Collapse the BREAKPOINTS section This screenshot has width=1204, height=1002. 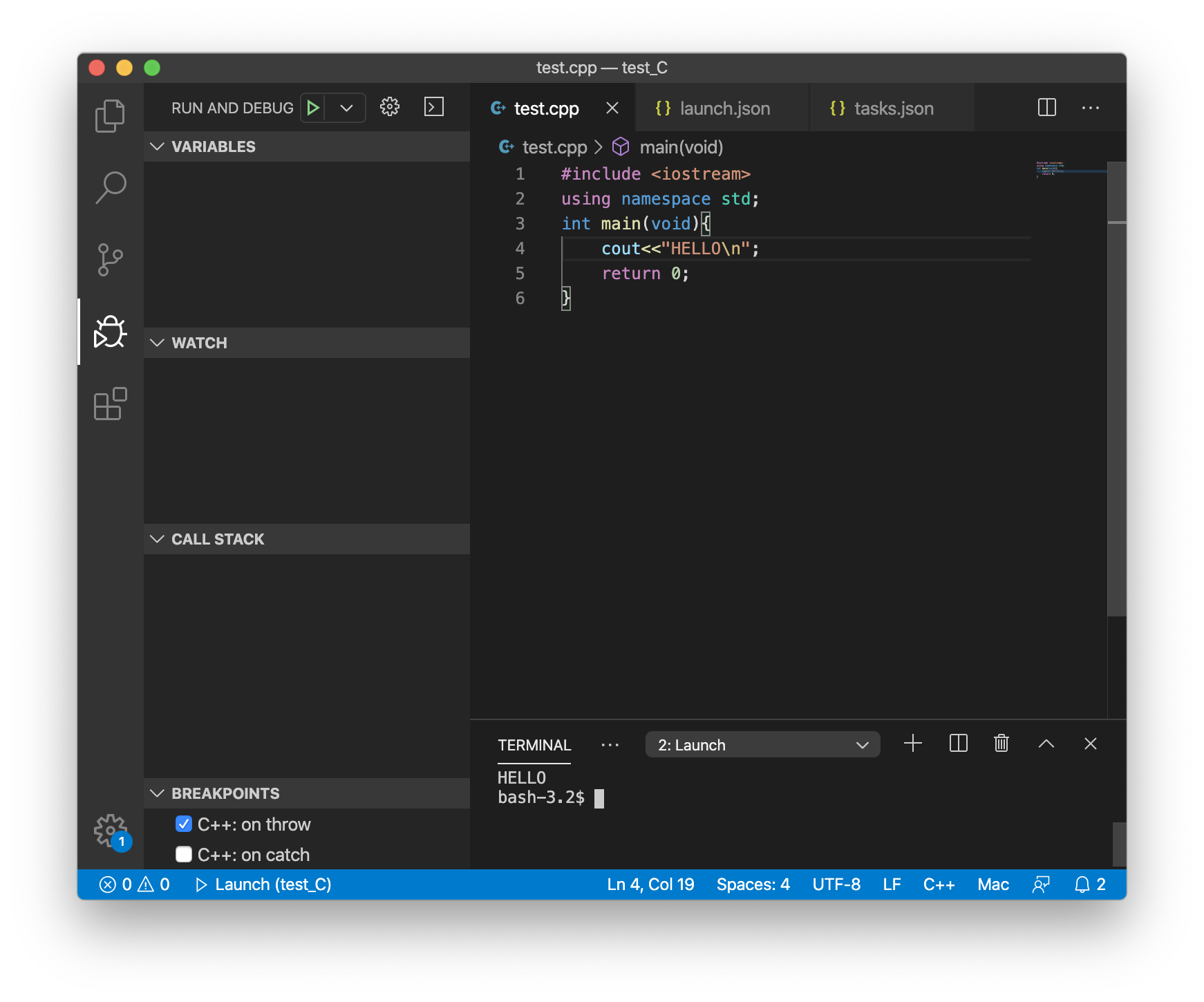(307, 793)
